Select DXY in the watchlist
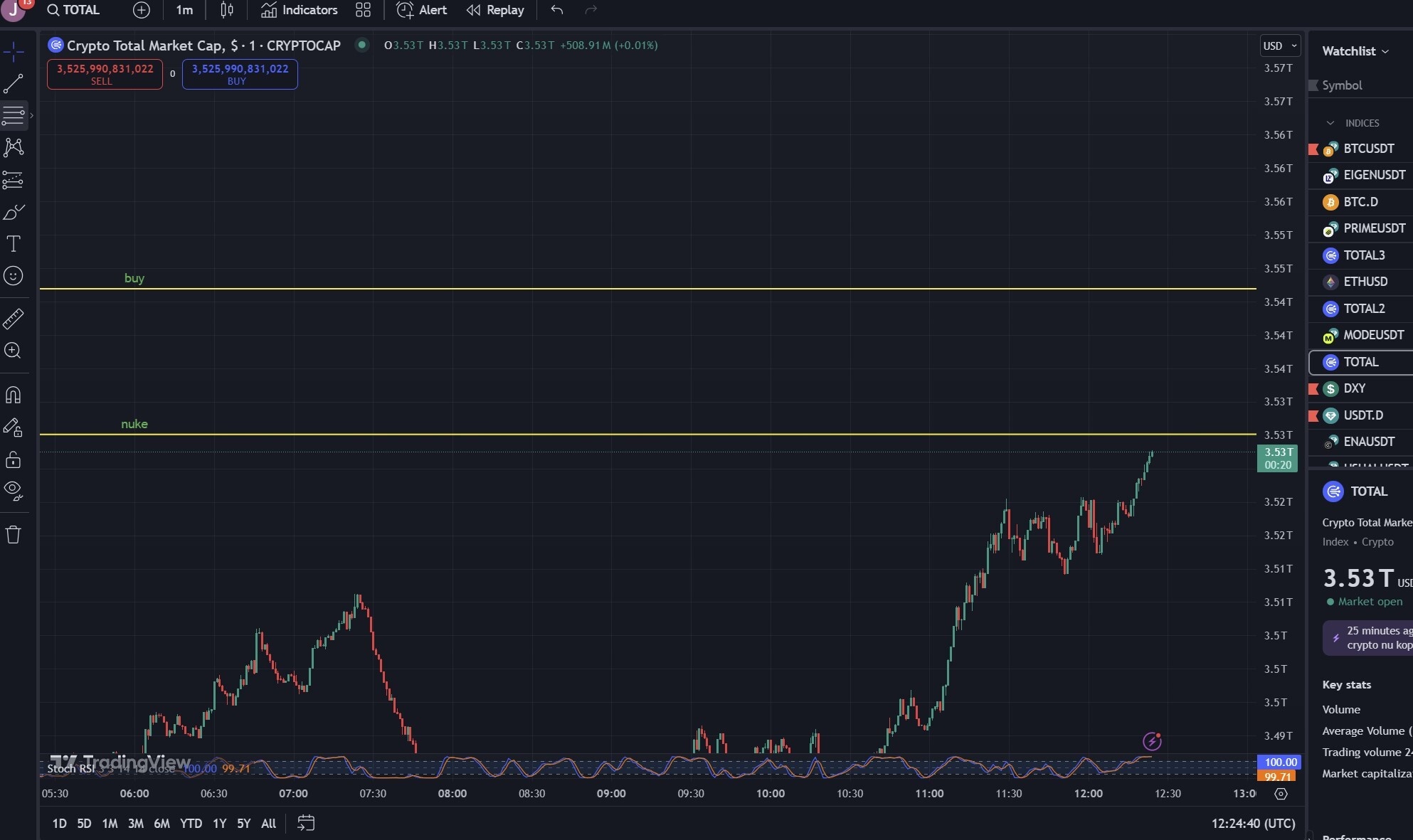Image resolution: width=1413 pixels, height=840 pixels. click(x=1360, y=388)
